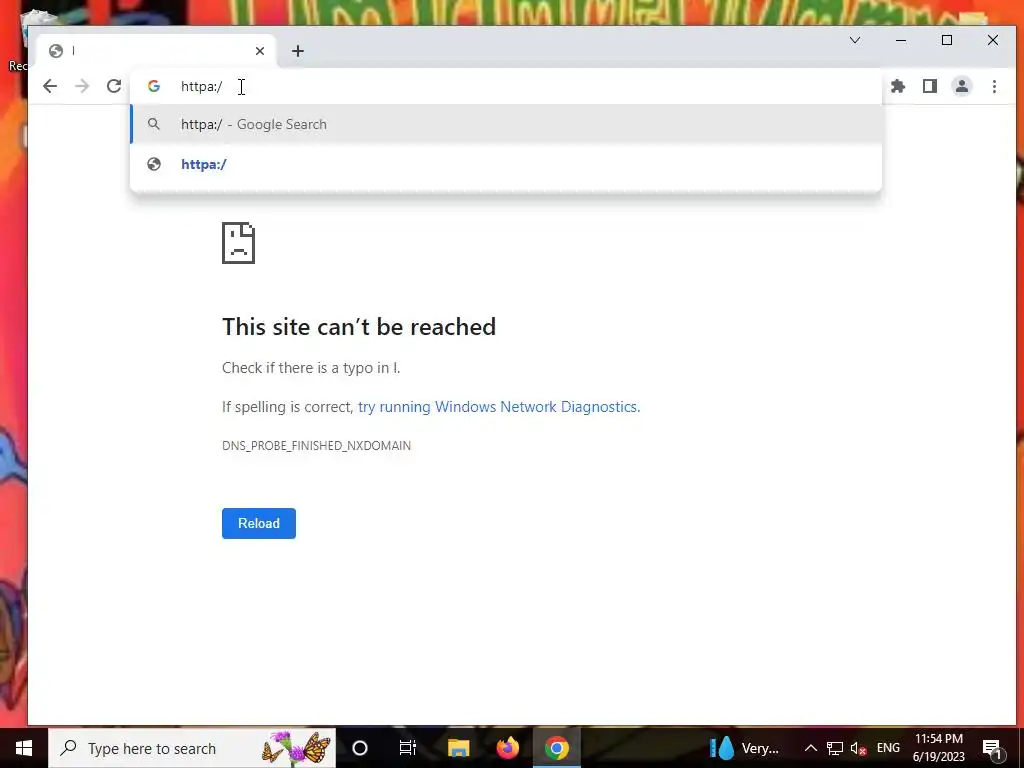
Task: Click the forward navigation arrow
Action: [x=82, y=86]
